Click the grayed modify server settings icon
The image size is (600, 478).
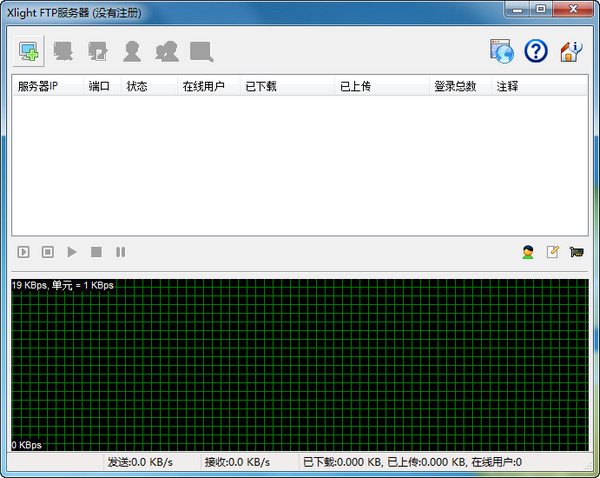[98, 51]
